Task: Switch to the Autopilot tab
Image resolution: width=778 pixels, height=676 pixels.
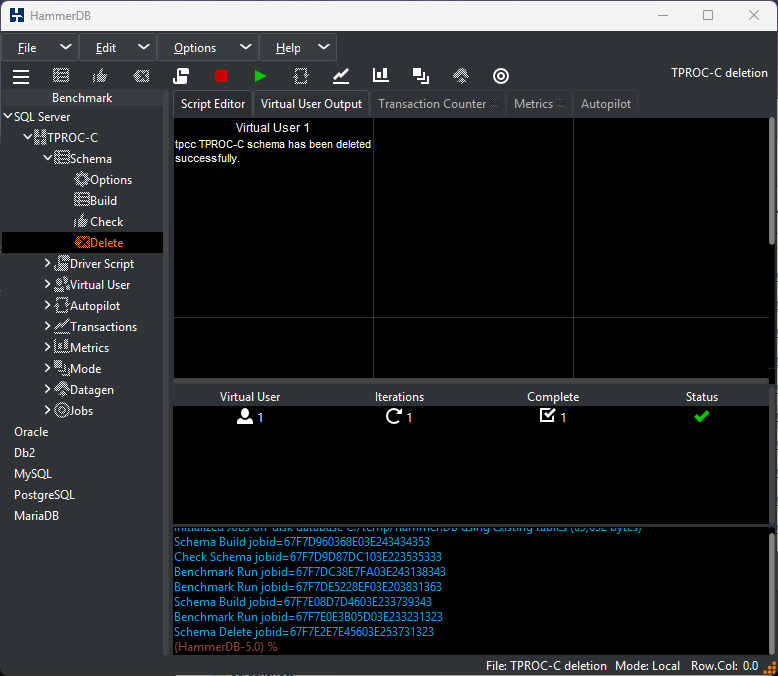Action: [606, 104]
